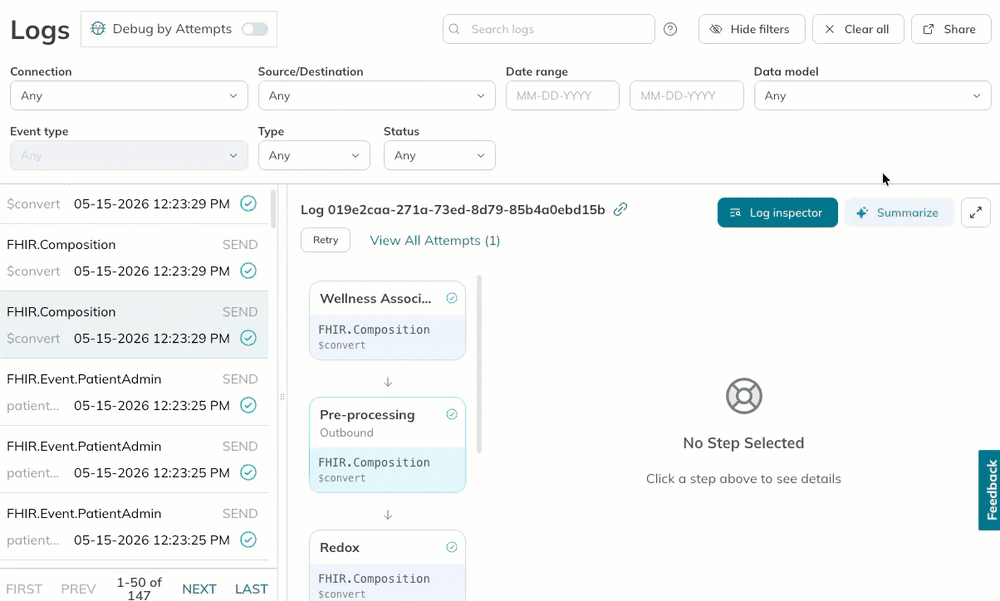
Task: Click the Redox step status check icon
Action: (452, 547)
